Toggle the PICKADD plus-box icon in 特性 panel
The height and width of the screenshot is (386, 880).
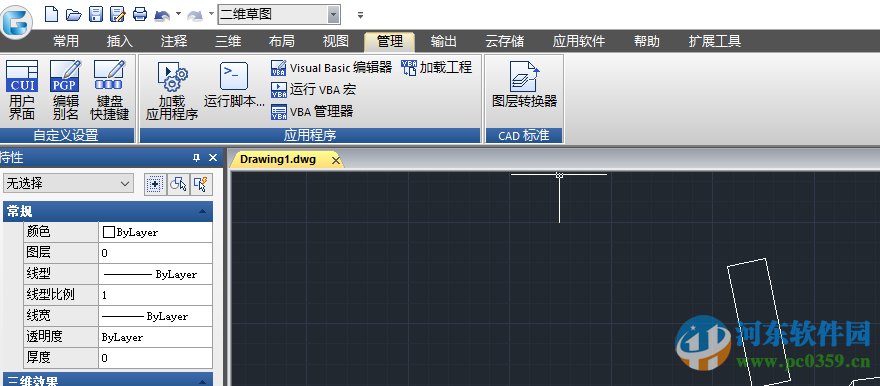click(155, 183)
